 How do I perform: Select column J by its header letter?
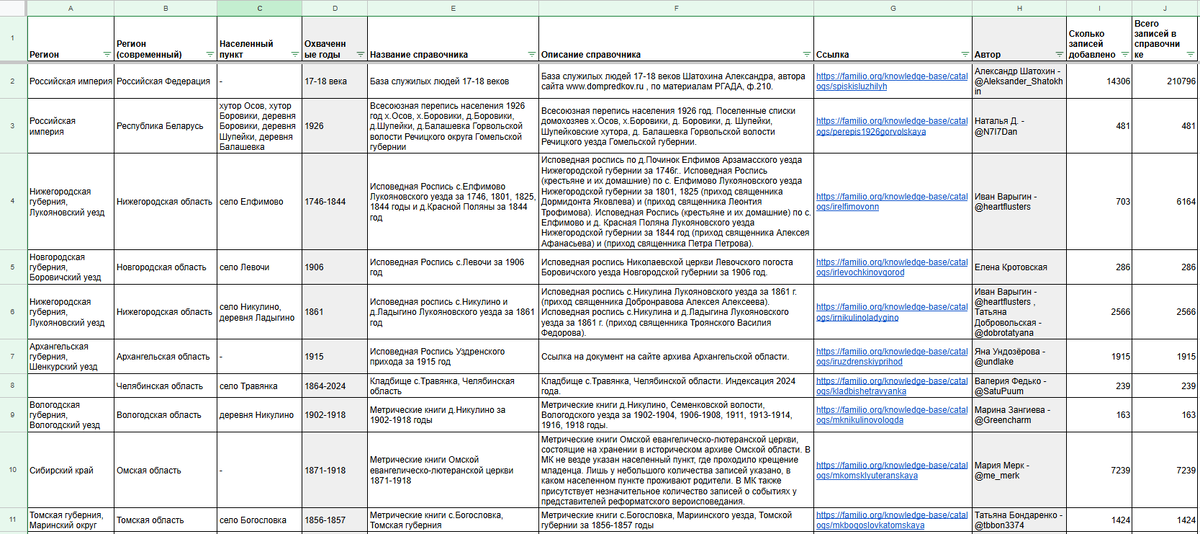point(1165,7)
